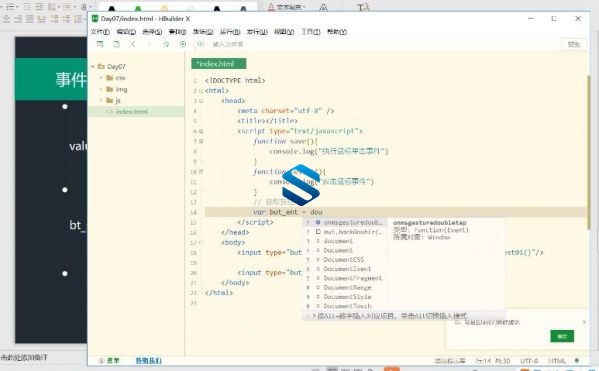The width and height of the screenshot is (599, 371).
Task: Click the notes area in background presentation window
Action: point(24,358)
